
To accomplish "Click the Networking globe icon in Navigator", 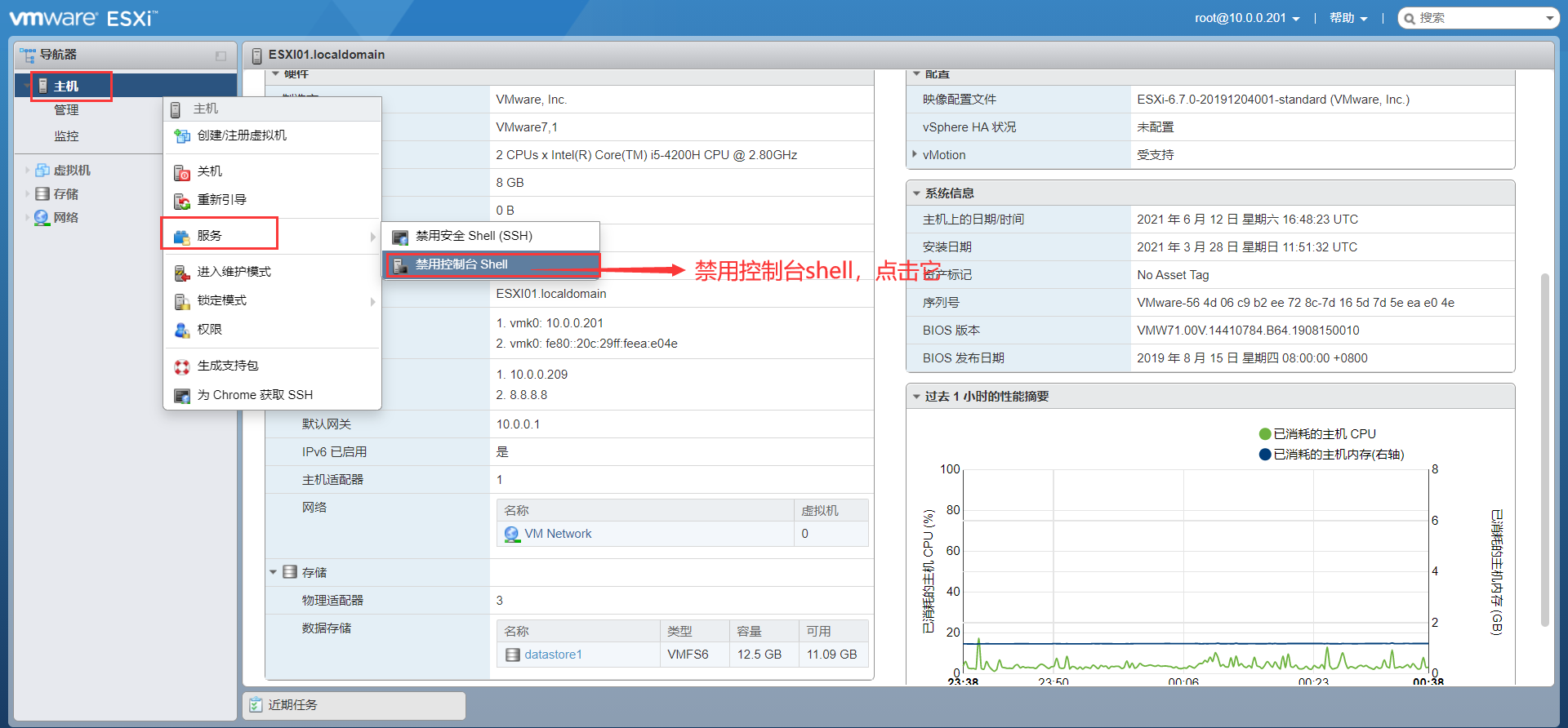I will click(x=42, y=218).
